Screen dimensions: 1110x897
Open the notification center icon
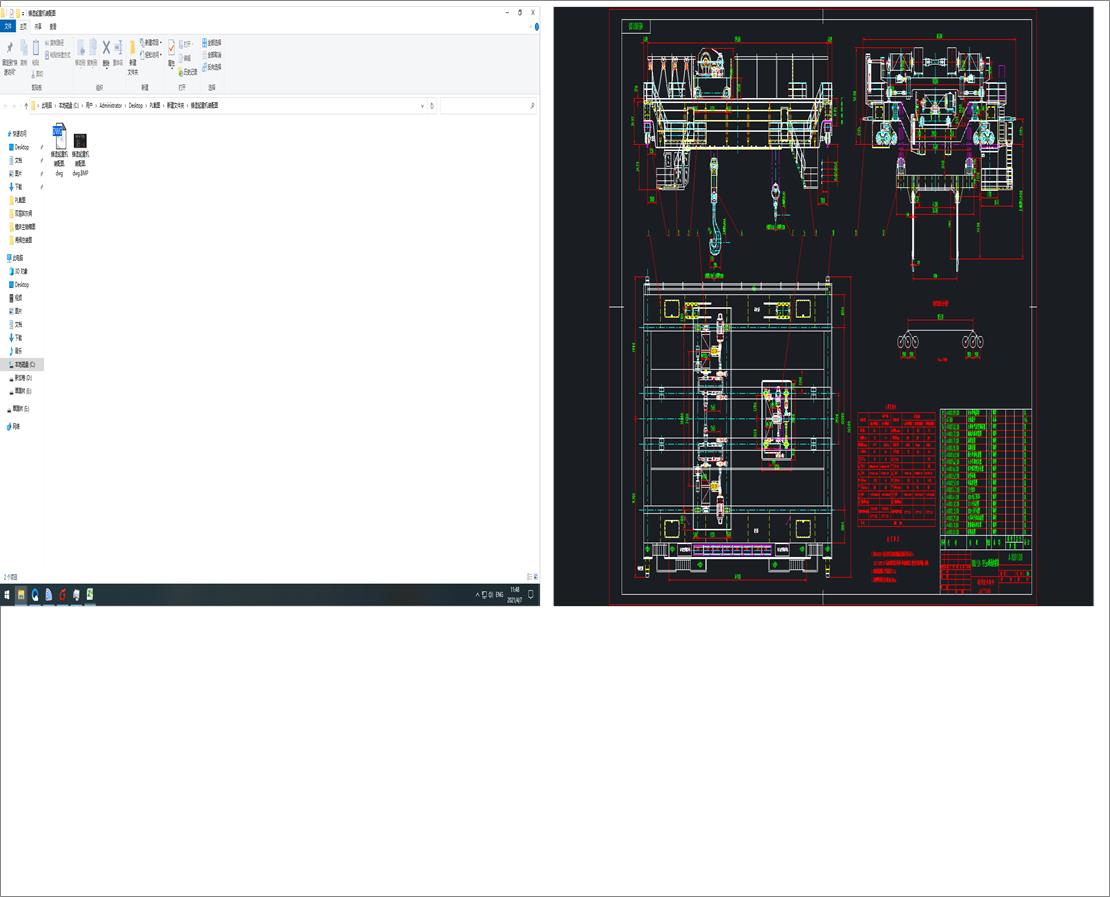tap(531, 594)
